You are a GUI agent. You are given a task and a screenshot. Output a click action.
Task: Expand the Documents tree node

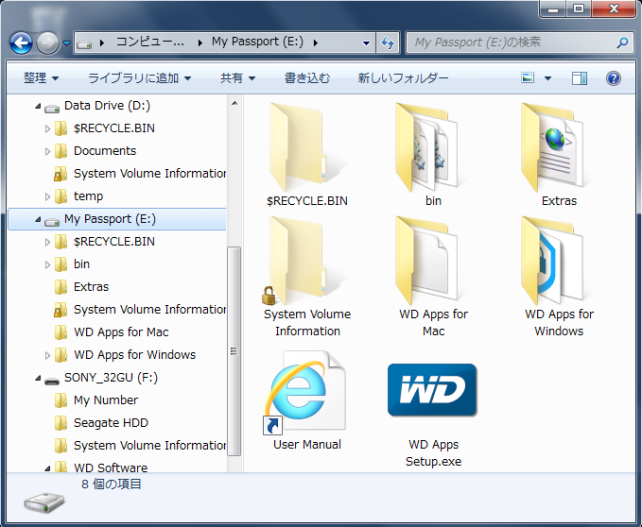tap(47, 151)
